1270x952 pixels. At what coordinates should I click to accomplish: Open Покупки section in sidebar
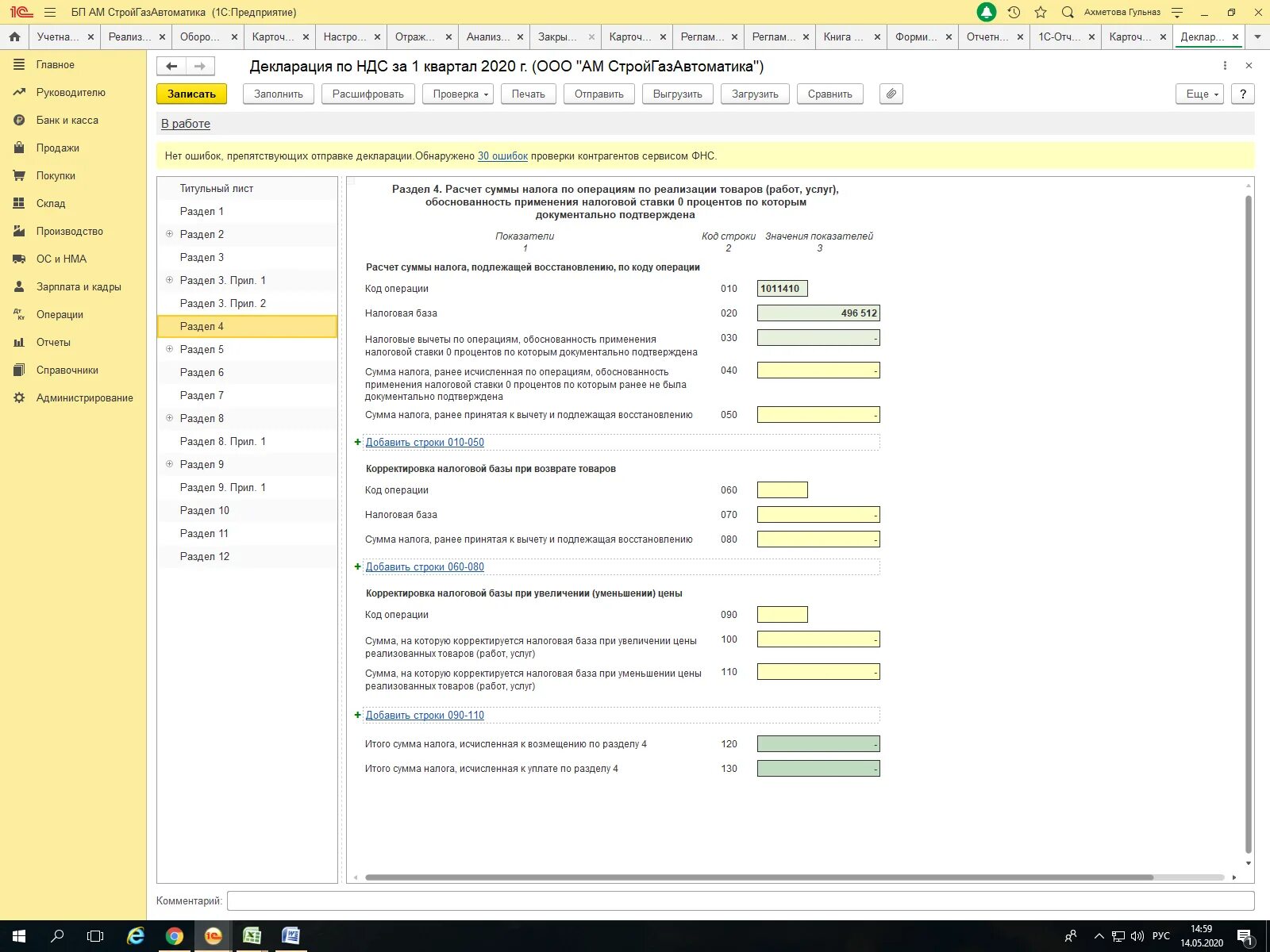56,175
